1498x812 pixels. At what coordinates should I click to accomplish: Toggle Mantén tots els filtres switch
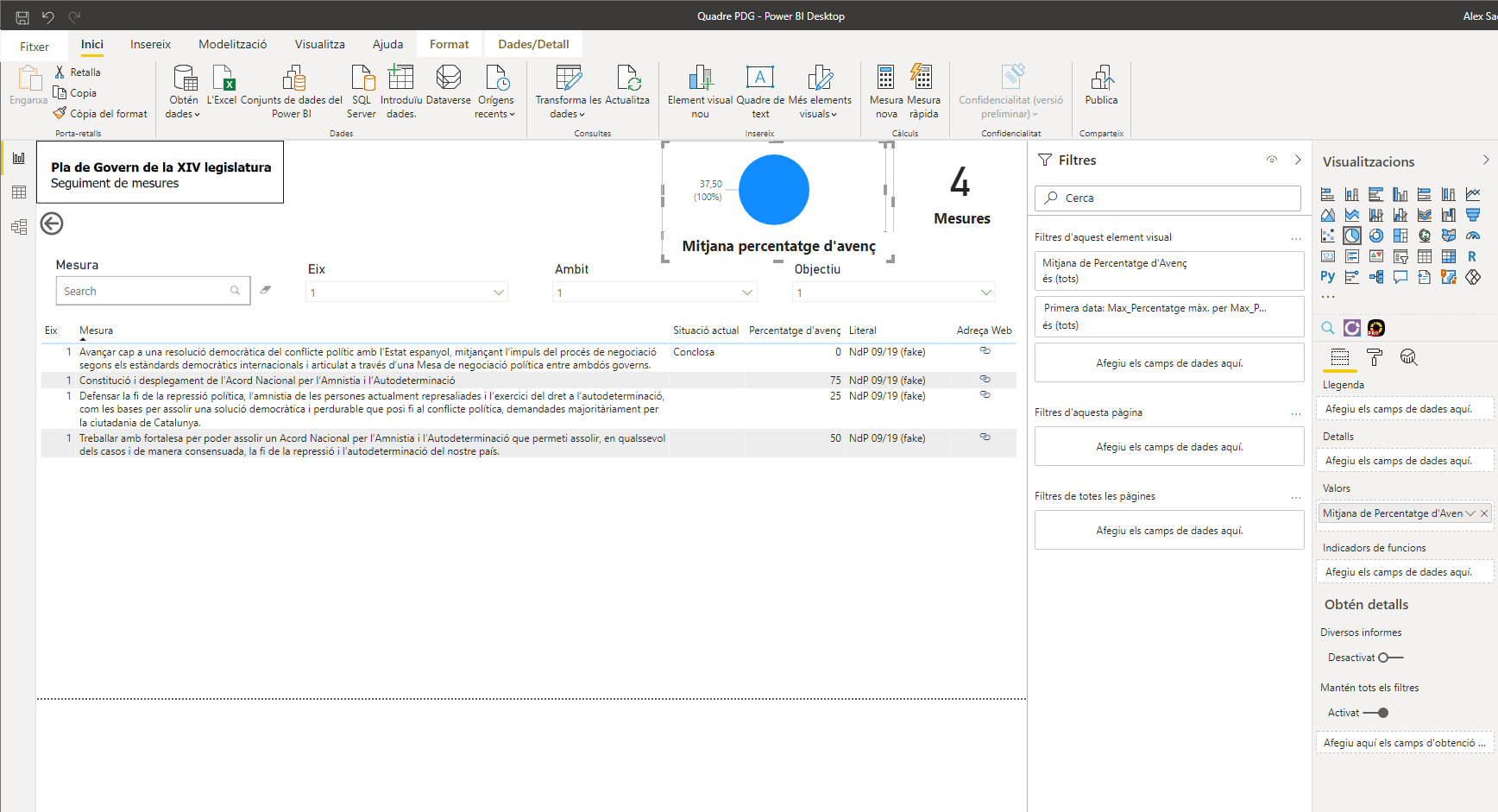click(1376, 713)
